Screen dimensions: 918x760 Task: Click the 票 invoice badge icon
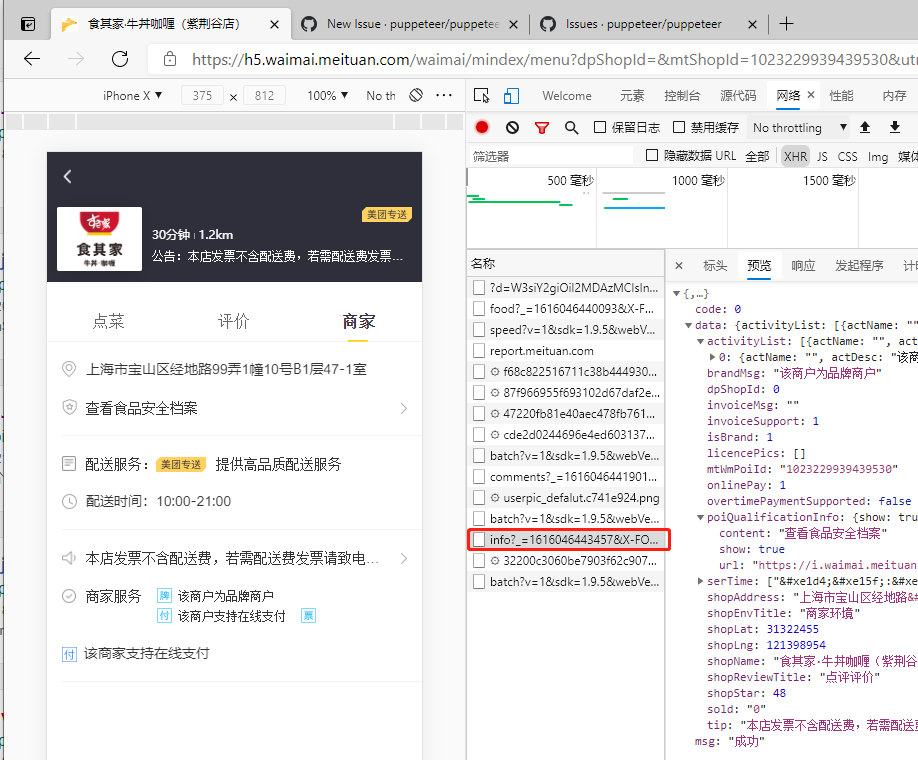tap(308, 615)
